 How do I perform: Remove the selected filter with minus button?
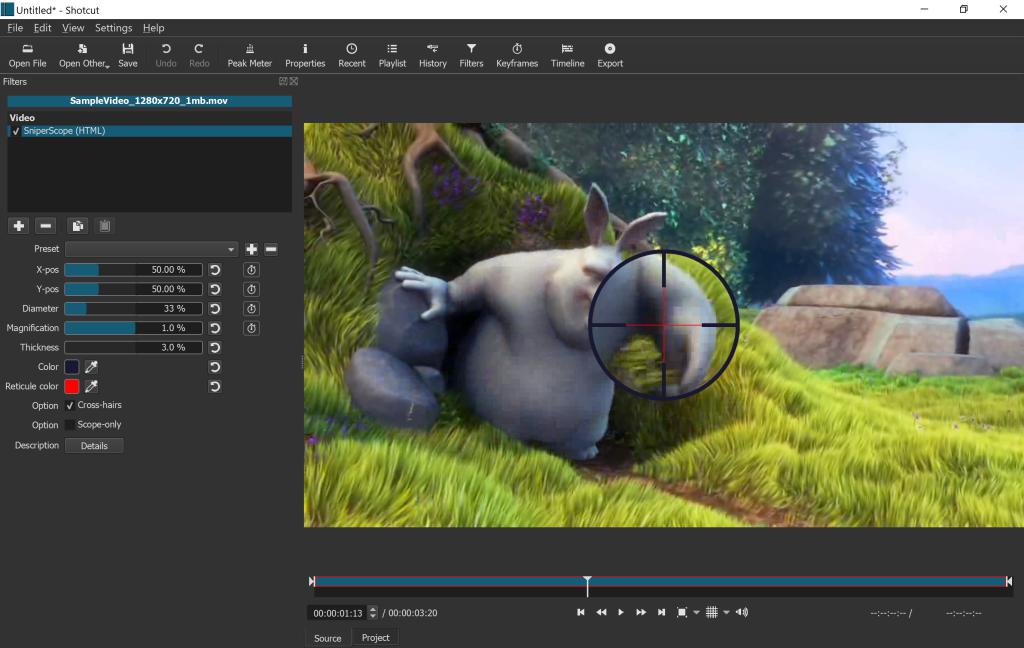[x=46, y=226]
